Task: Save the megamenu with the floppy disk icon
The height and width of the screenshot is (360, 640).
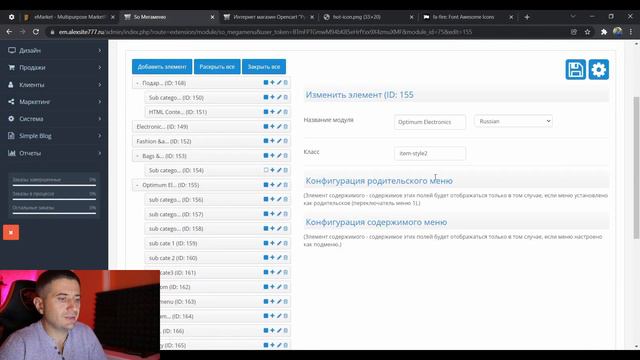Action: (576, 69)
